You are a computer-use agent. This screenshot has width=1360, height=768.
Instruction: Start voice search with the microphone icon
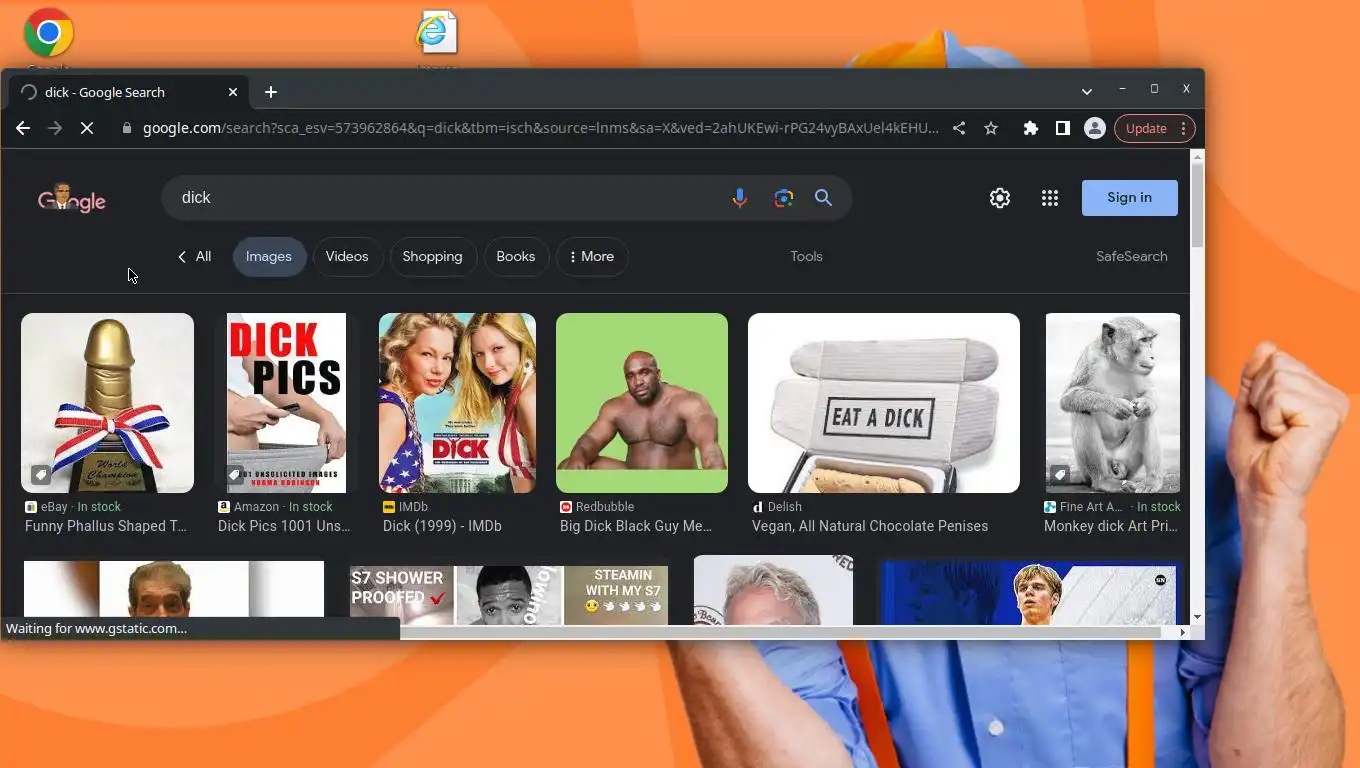(740, 198)
